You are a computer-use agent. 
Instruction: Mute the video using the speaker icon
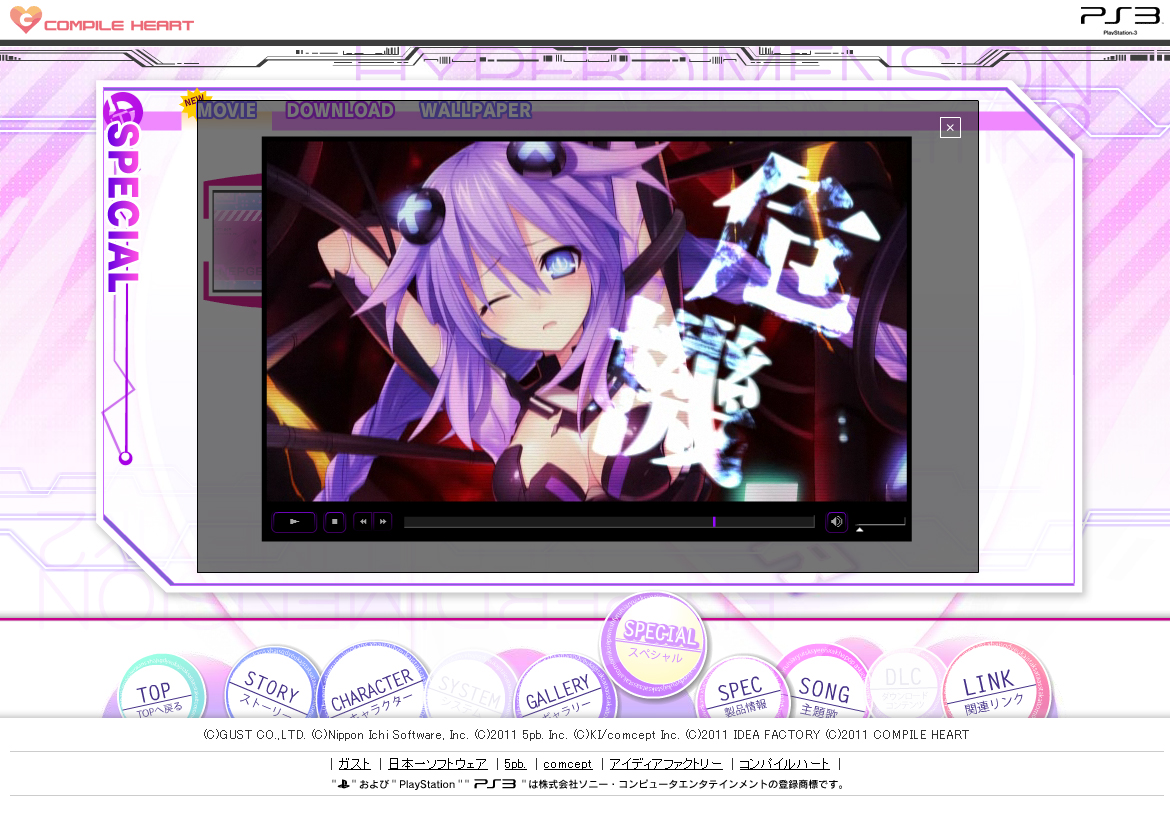tap(836, 522)
